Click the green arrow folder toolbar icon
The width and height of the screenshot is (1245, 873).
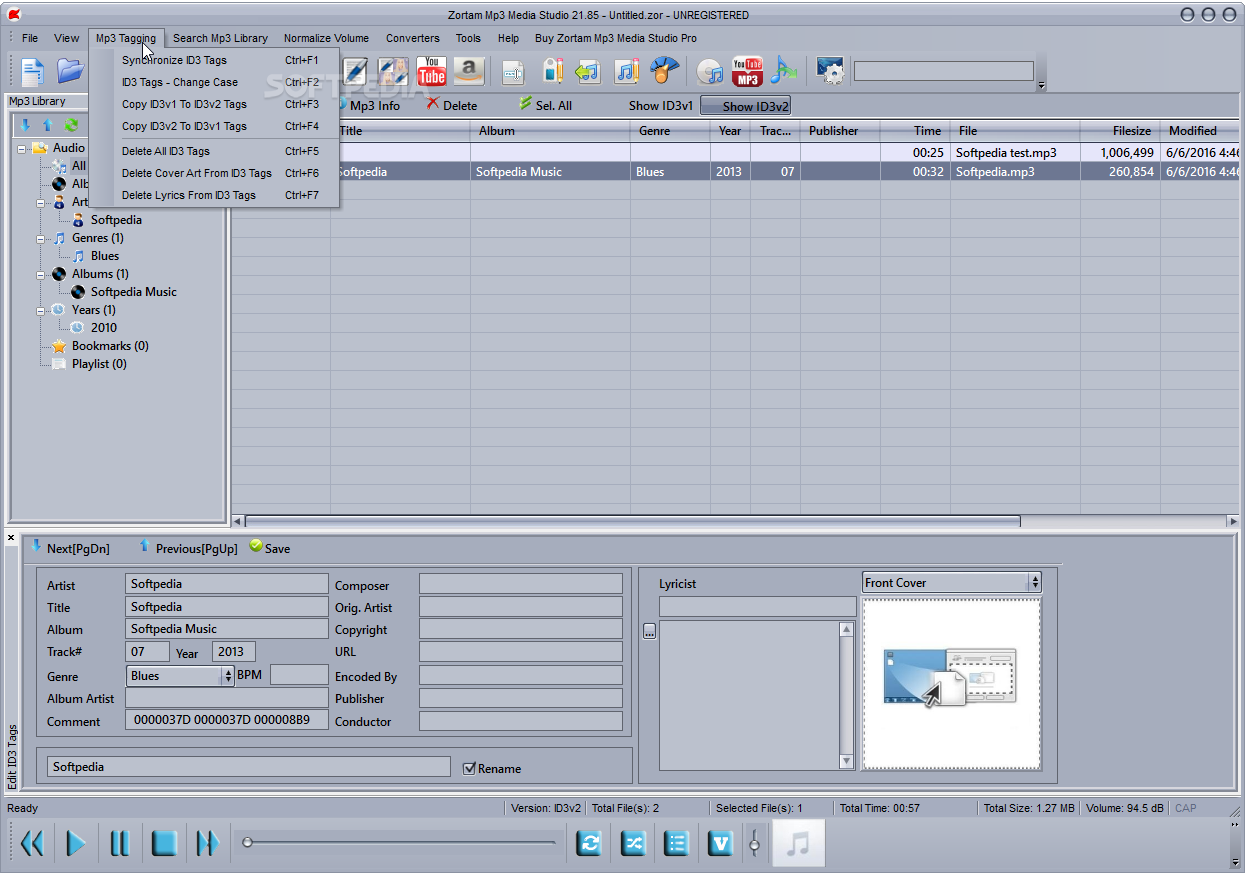(589, 71)
